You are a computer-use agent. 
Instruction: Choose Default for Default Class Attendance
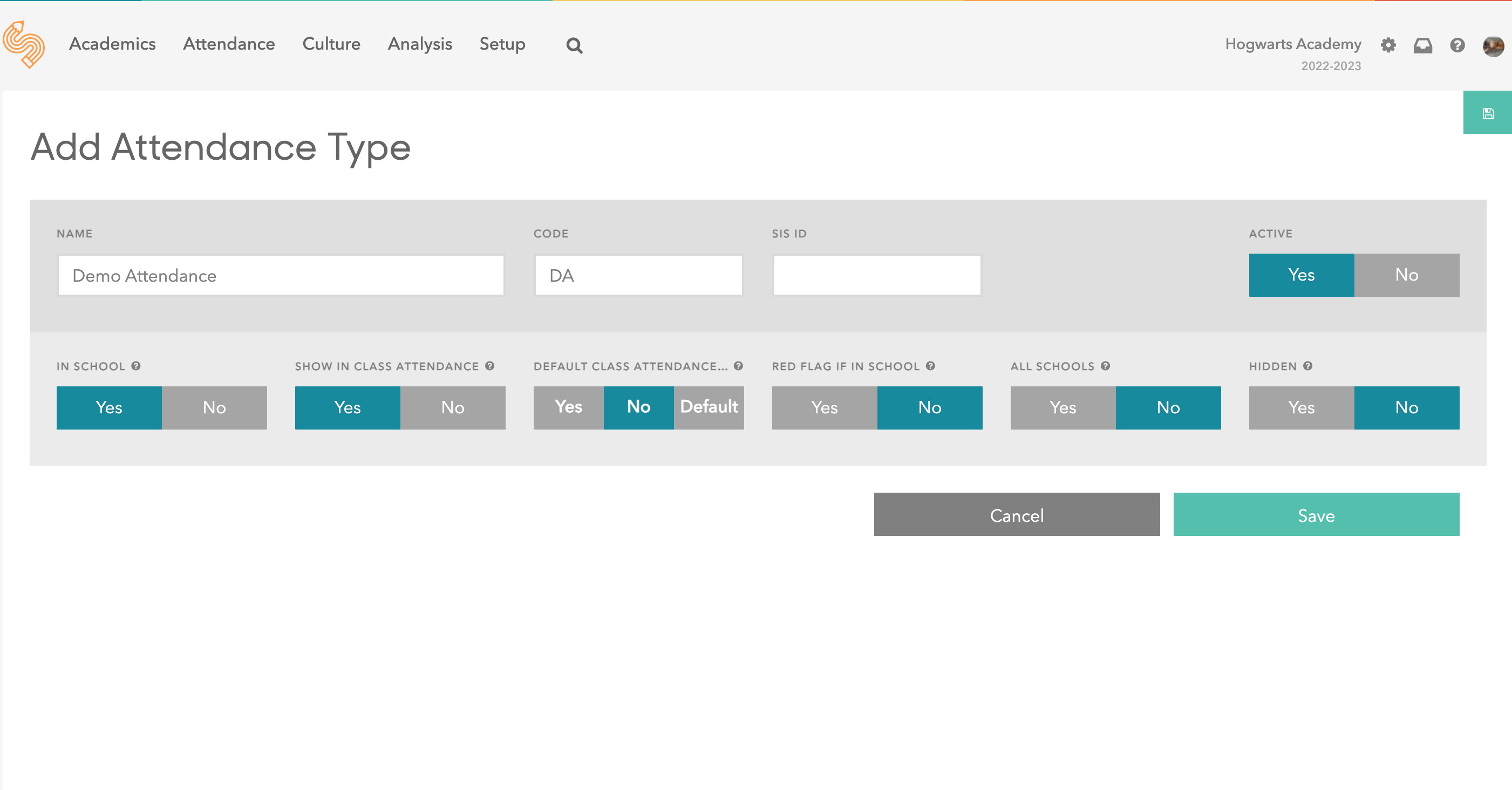(x=709, y=407)
